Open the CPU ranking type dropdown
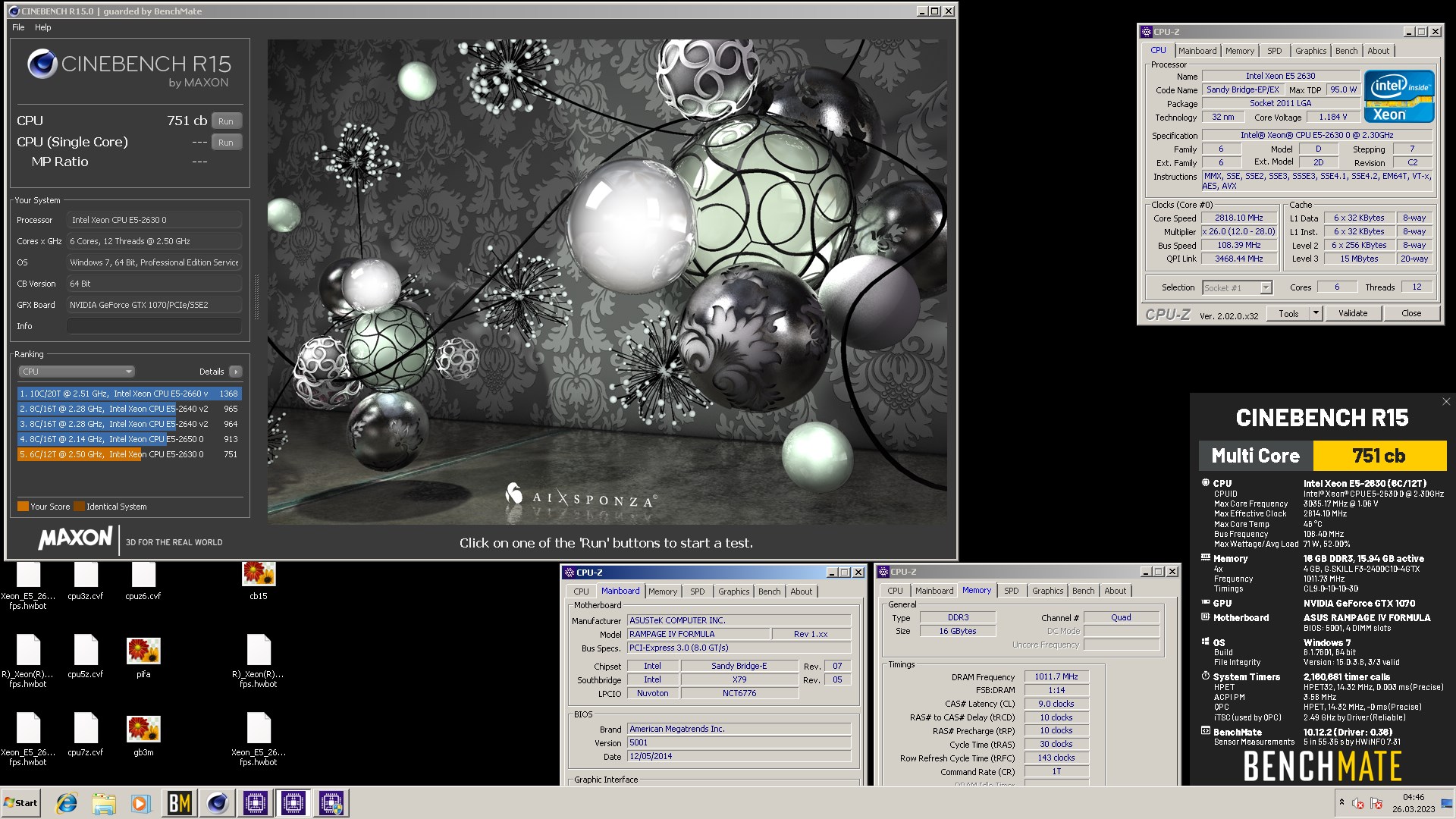 click(77, 372)
